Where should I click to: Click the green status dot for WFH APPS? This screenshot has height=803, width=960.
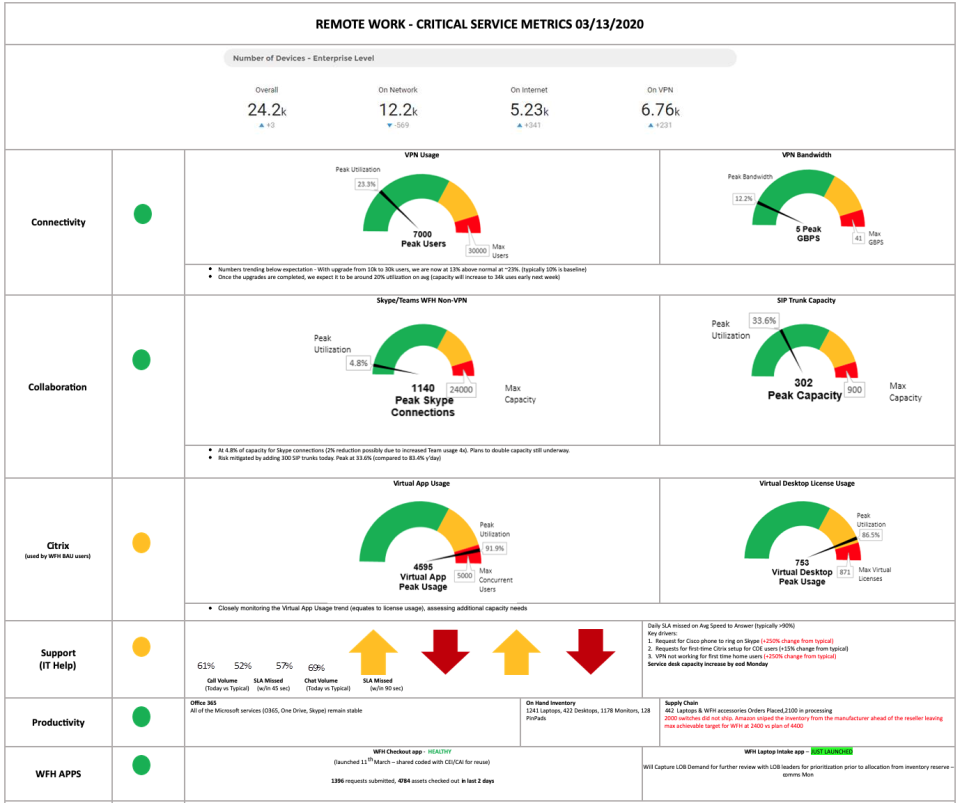[142, 765]
